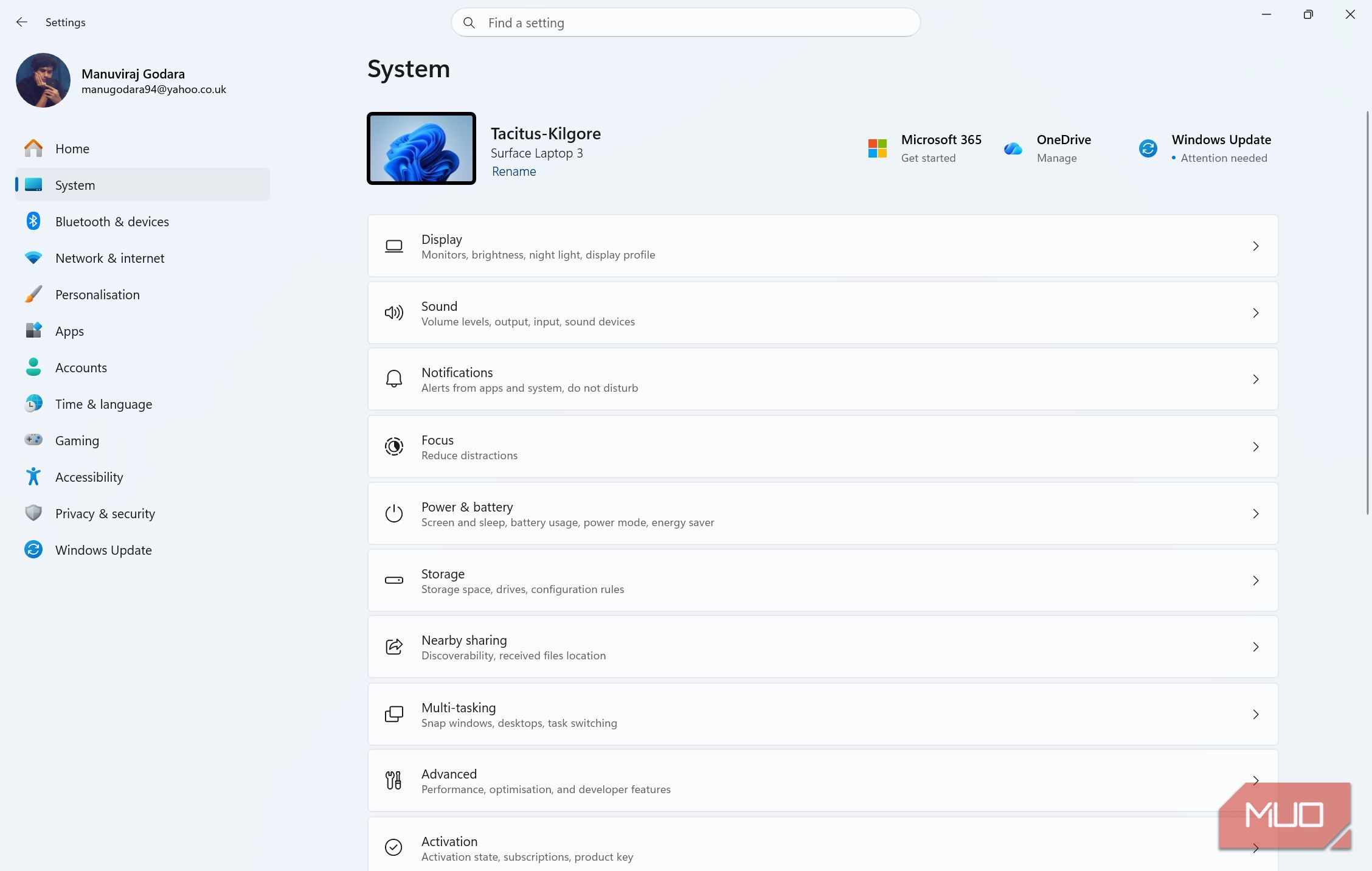Select Privacy & security
This screenshot has width=1372, height=871.
click(x=142, y=513)
